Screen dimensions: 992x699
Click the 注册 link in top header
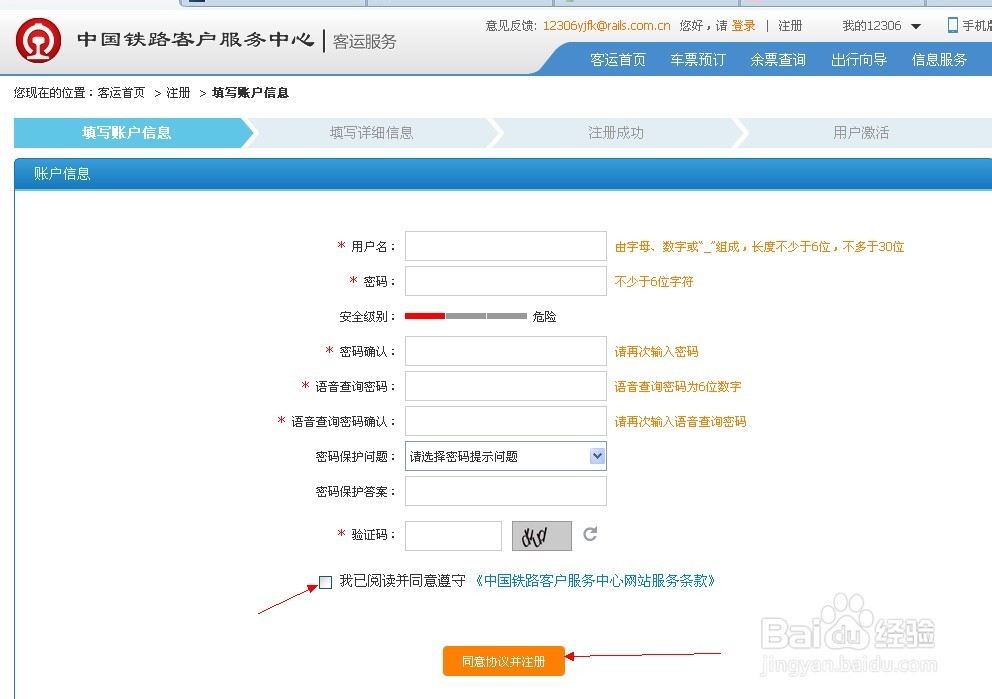pos(790,26)
